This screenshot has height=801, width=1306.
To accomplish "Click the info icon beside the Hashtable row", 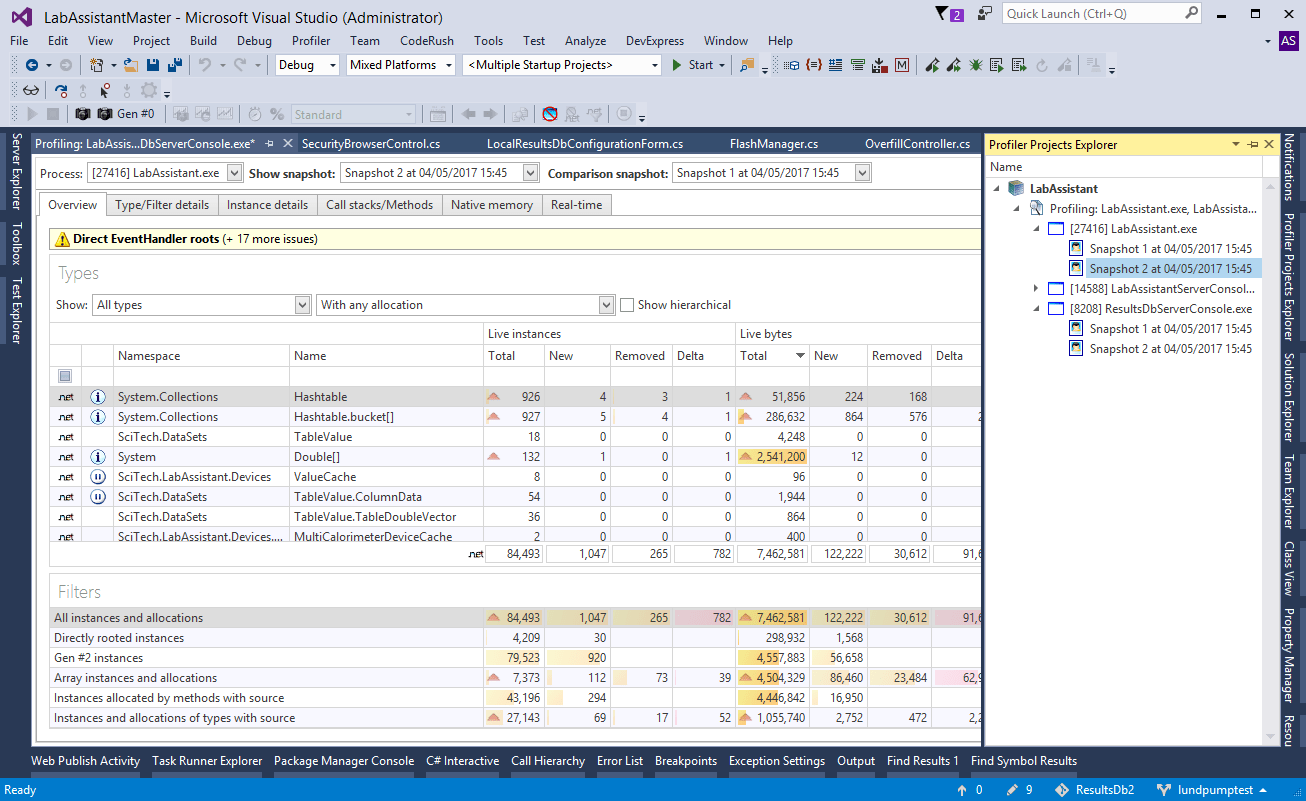I will click(97, 396).
